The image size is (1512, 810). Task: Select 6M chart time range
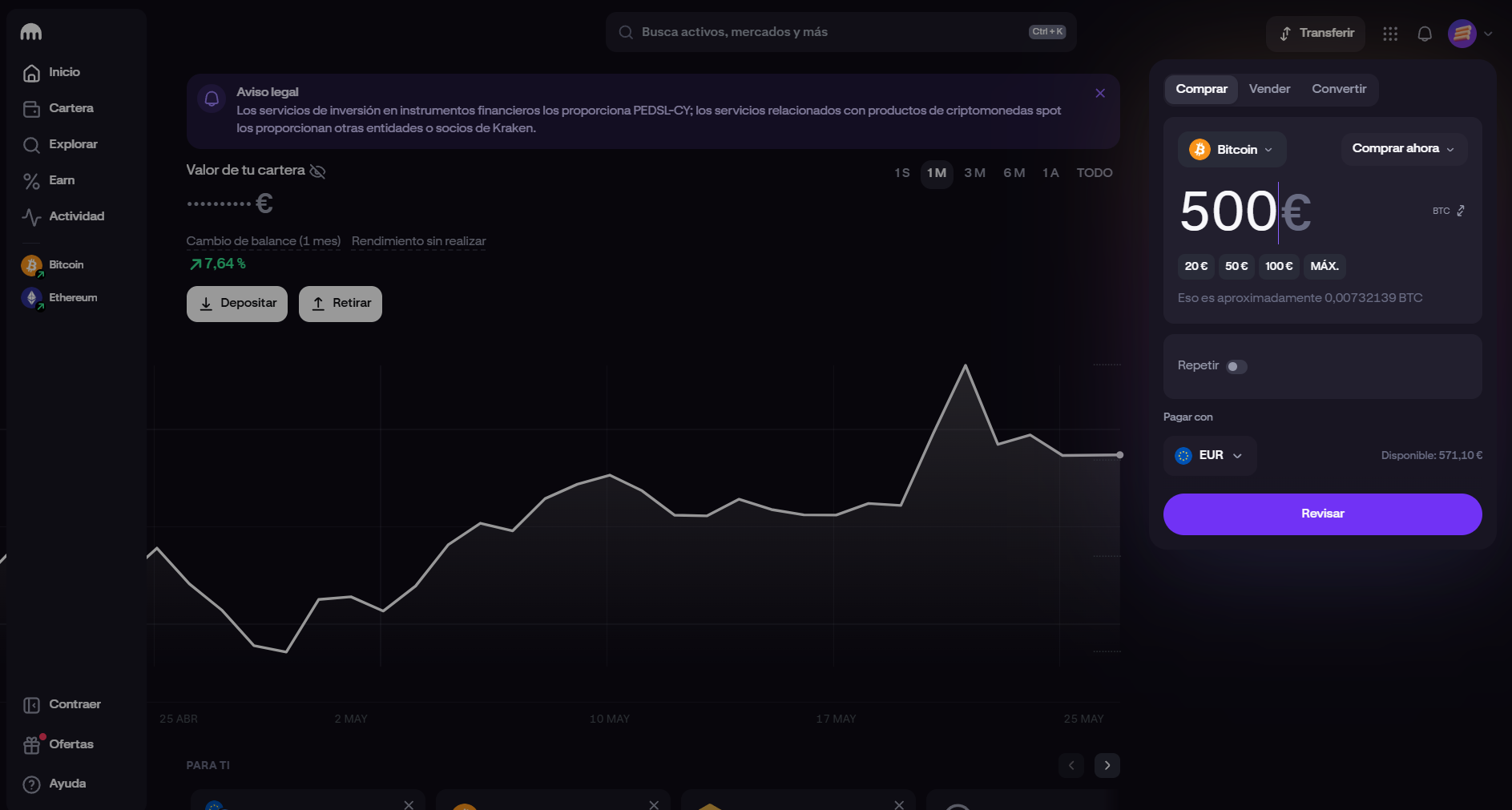tap(1014, 173)
